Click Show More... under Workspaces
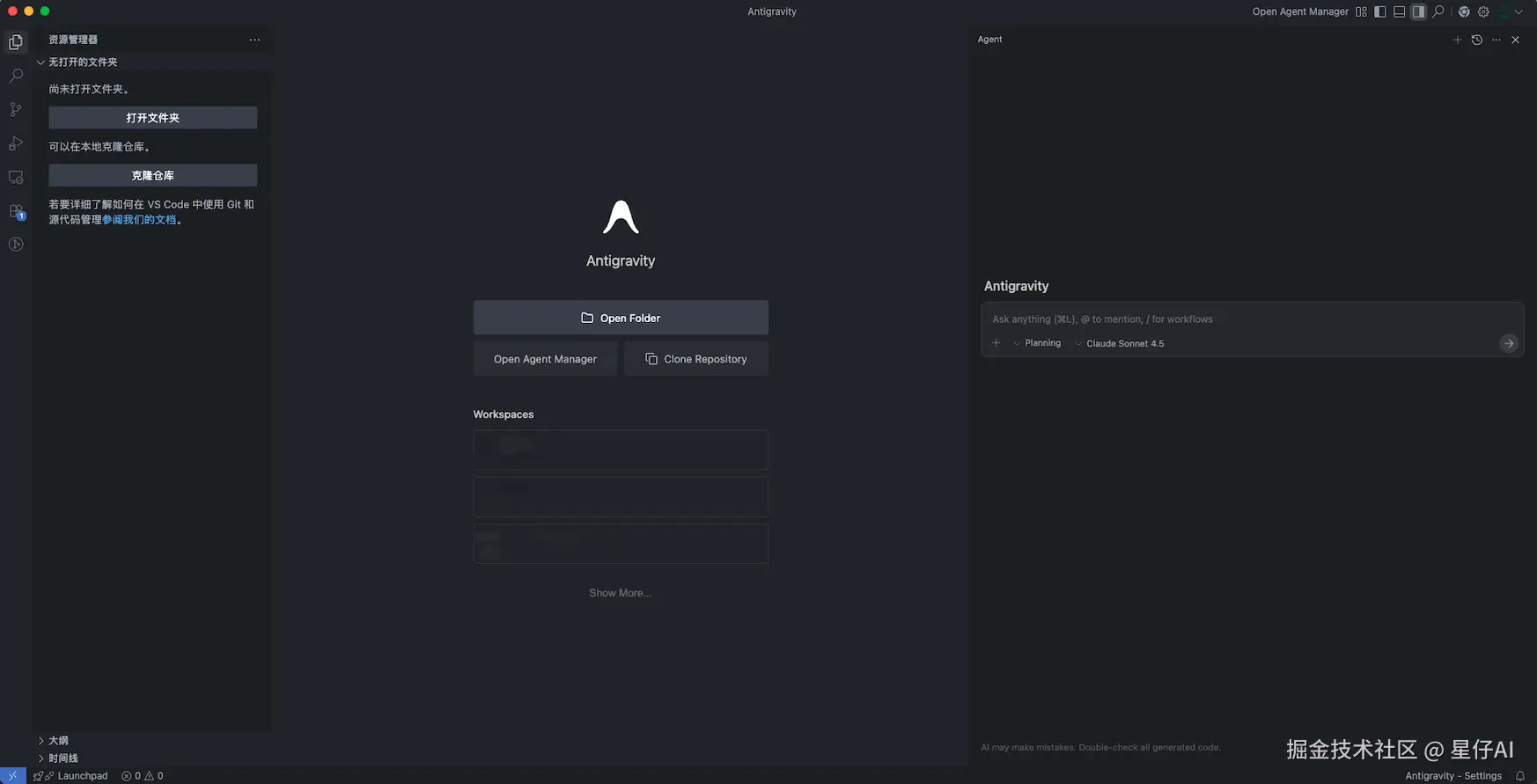 [x=621, y=593]
